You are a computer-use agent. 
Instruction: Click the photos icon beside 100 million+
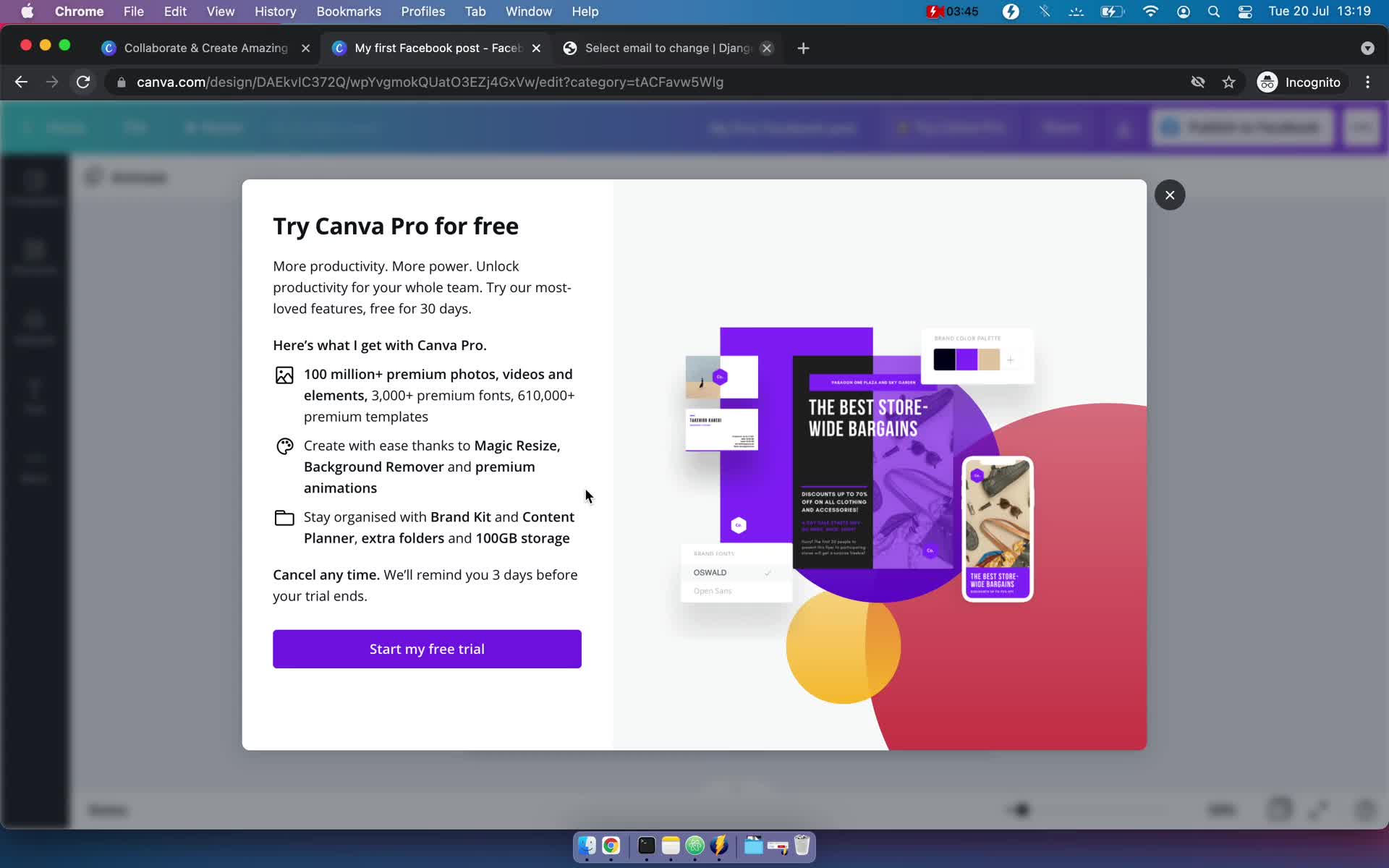(x=284, y=375)
